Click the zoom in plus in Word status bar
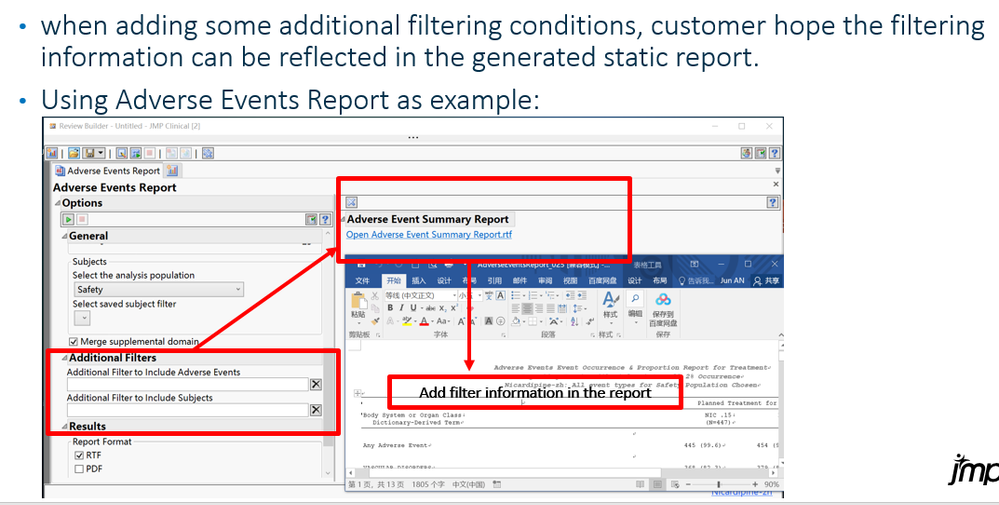 click(x=755, y=485)
